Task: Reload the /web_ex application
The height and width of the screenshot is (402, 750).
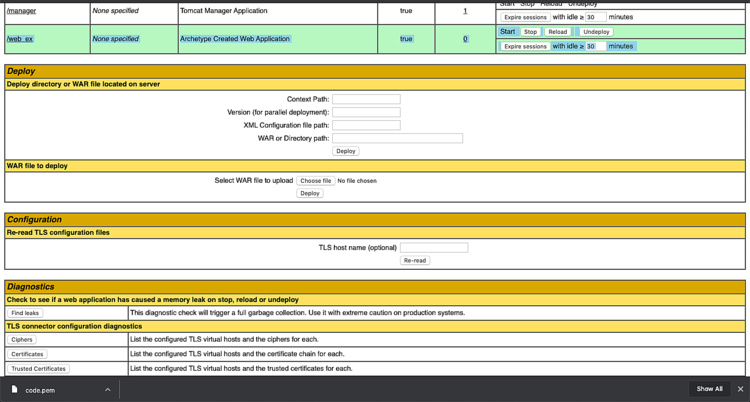Action: tap(557, 32)
